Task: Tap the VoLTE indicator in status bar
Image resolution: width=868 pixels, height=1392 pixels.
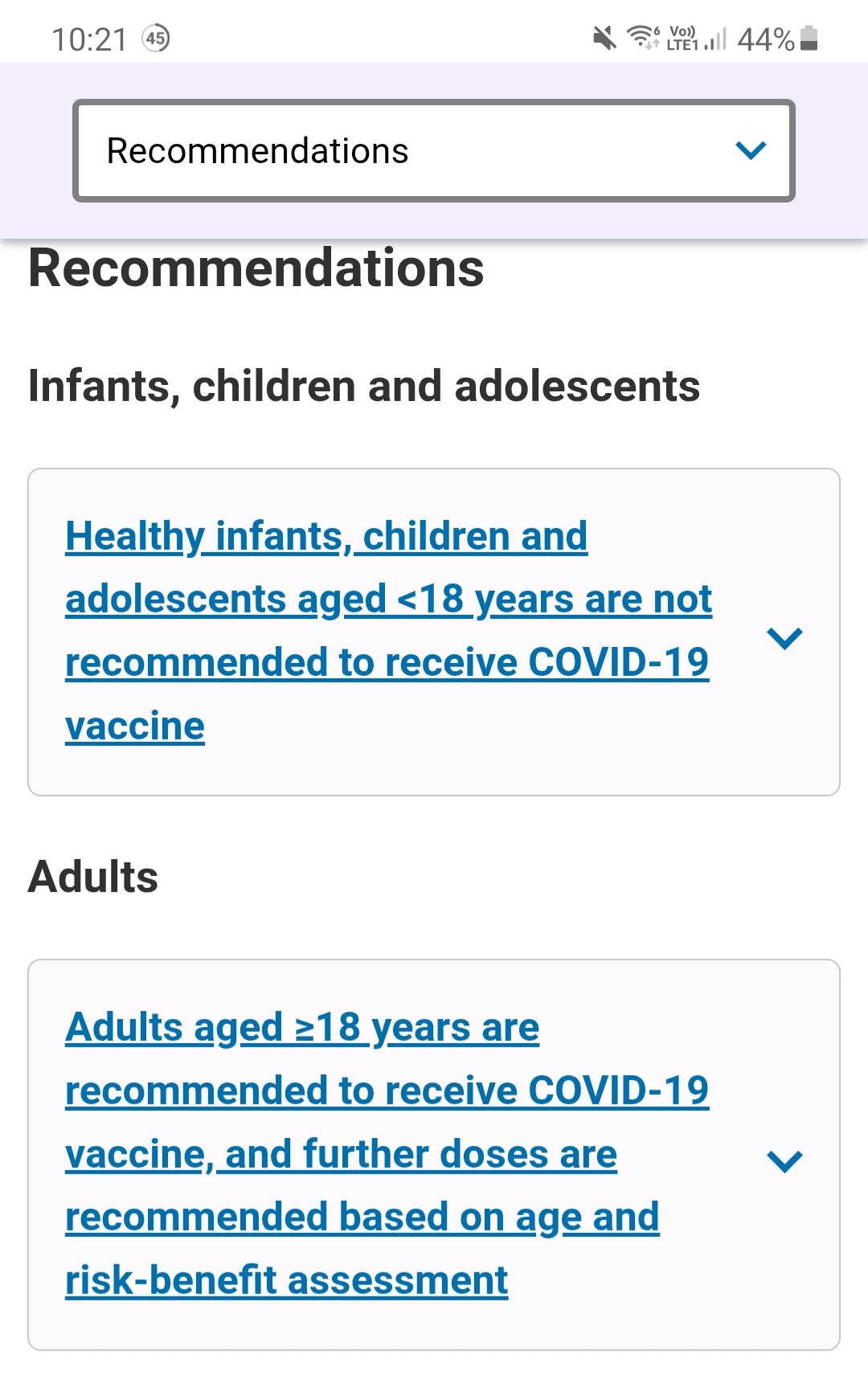Action: pos(682,38)
